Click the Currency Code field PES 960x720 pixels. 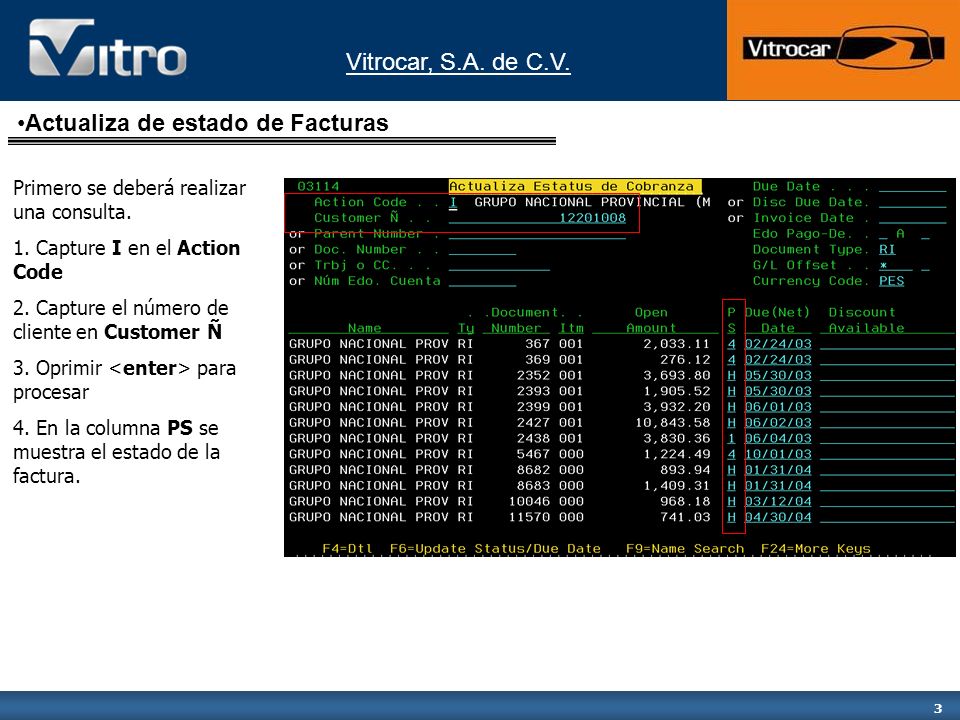(891, 281)
